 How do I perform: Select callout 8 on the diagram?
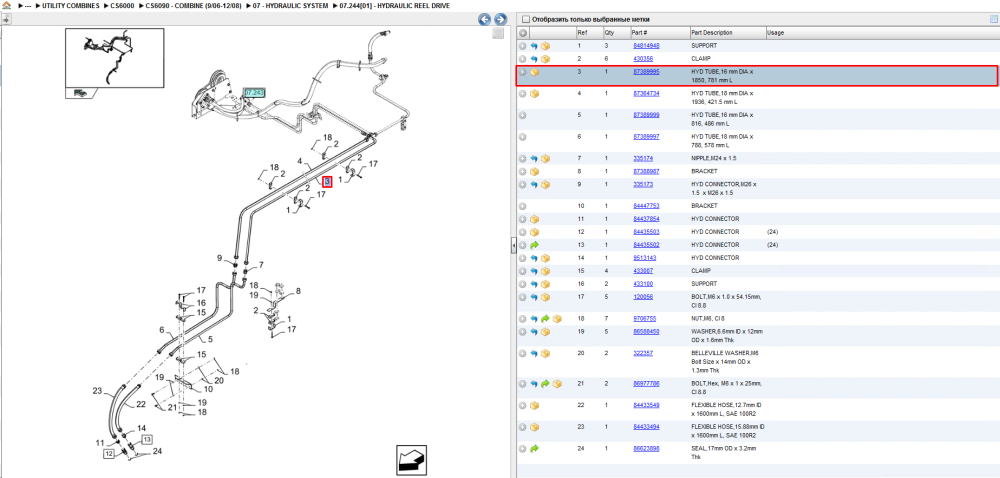click(x=297, y=291)
